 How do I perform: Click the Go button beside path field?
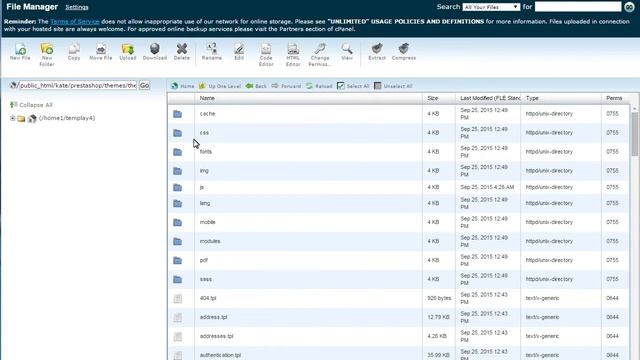(144, 86)
